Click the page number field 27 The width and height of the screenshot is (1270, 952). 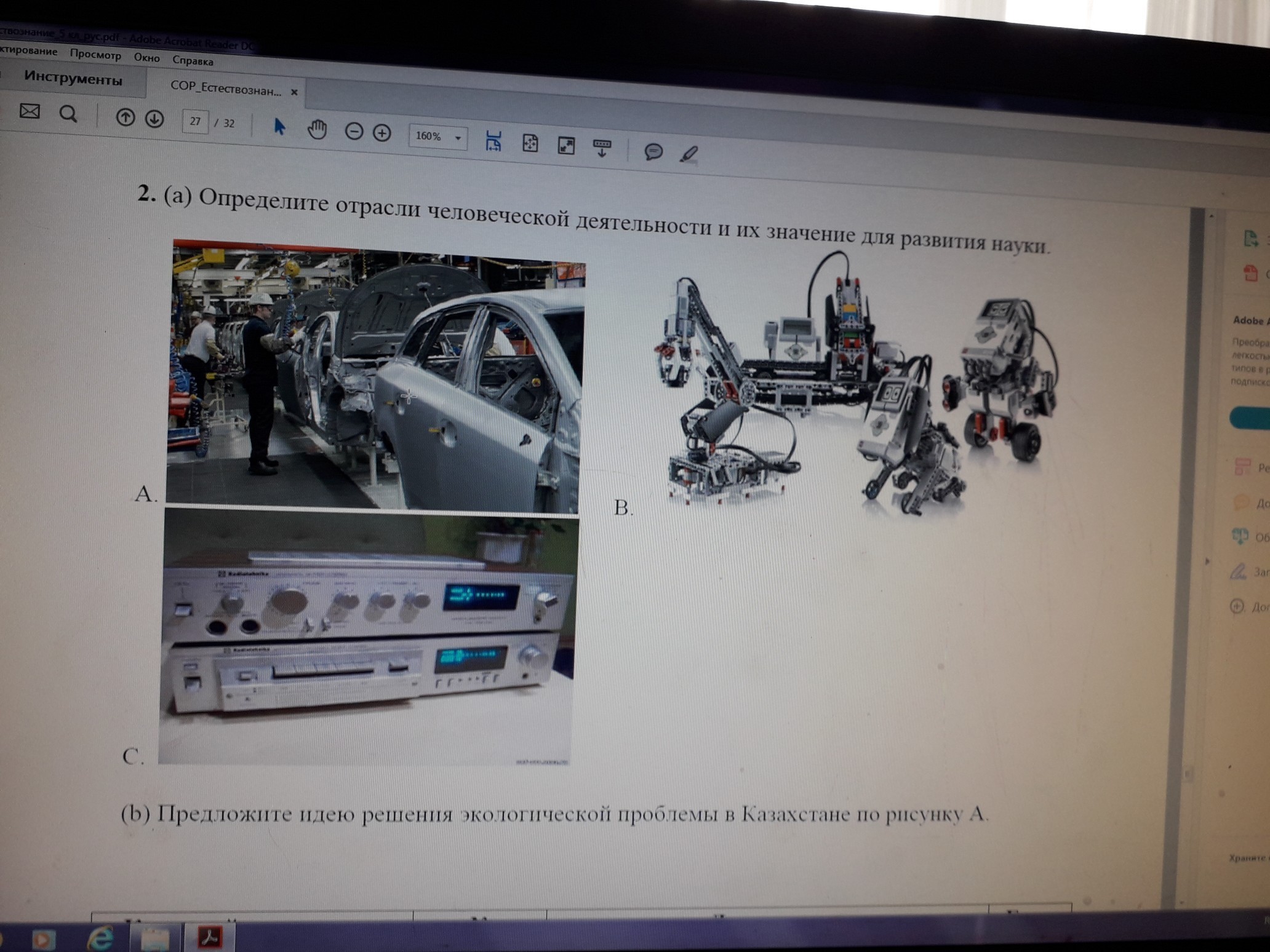coord(195,121)
